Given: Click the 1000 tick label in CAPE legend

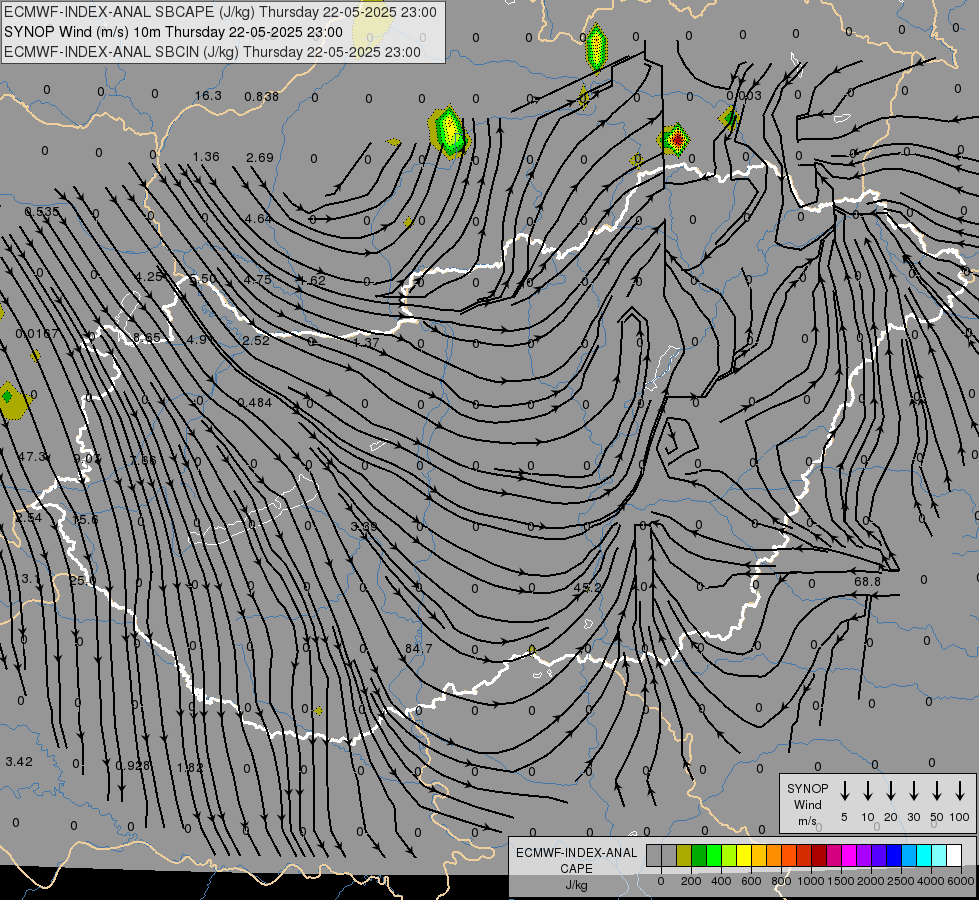Looking at the screenshot, I should click(x=810, y=881).
